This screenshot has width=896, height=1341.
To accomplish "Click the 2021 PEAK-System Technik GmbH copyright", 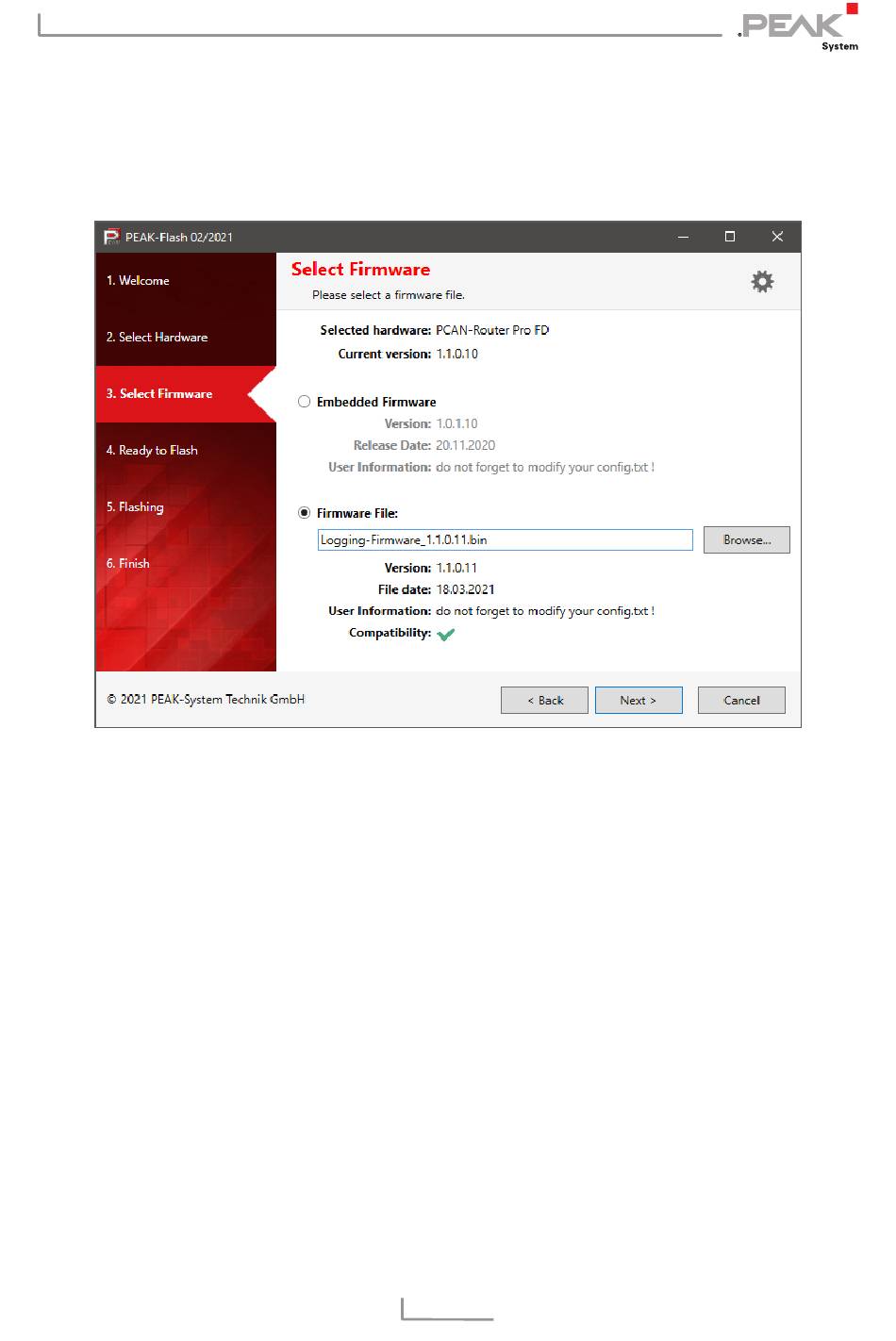I will point(206,700).
